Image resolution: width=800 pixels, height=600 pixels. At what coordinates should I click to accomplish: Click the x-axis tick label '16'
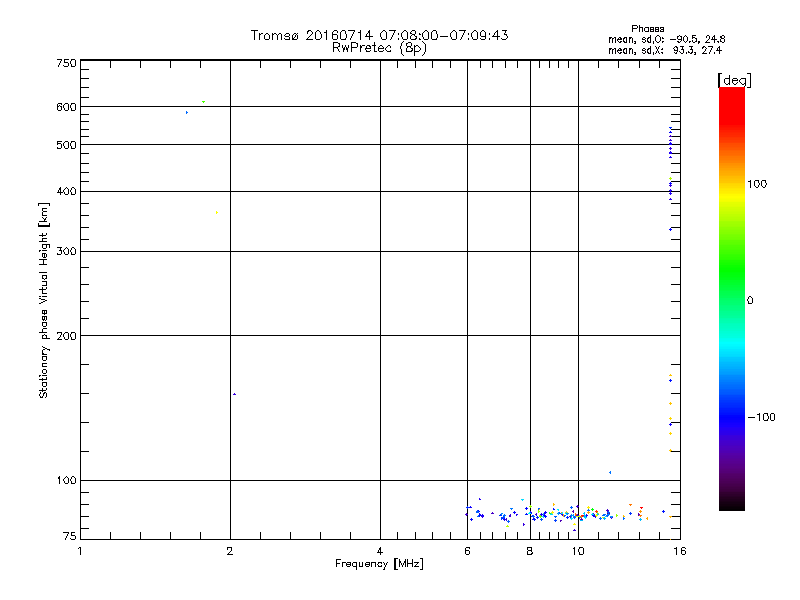click(x=680, y=551)
